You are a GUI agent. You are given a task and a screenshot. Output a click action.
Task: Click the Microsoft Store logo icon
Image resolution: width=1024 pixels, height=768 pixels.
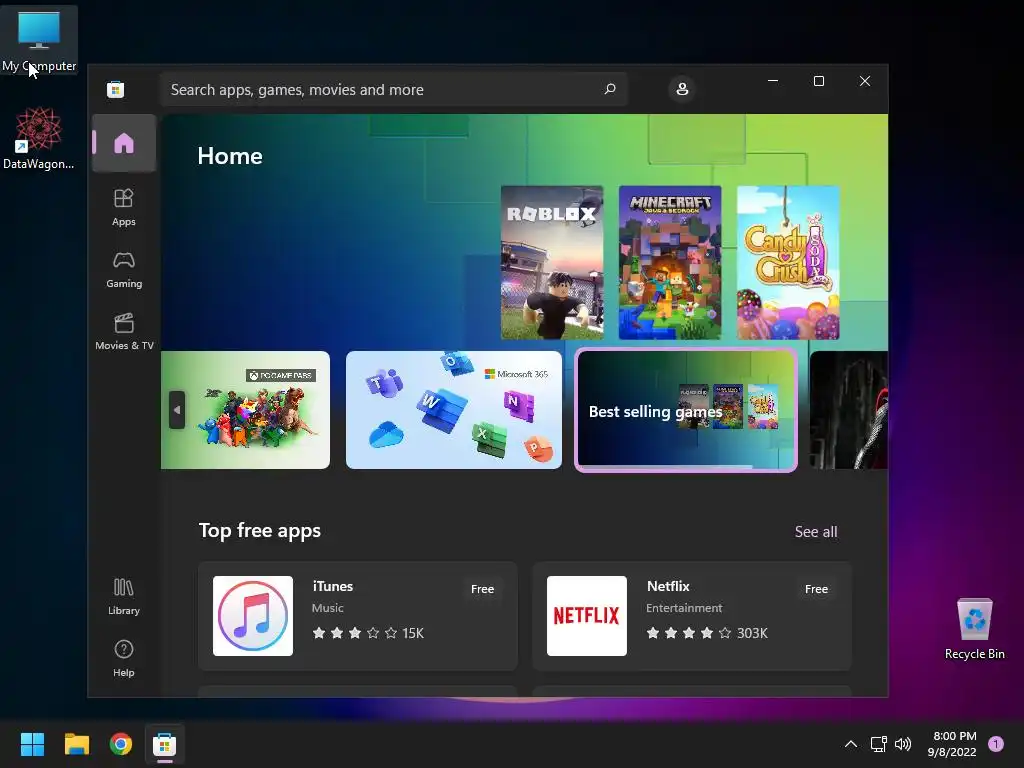point(116,89)
